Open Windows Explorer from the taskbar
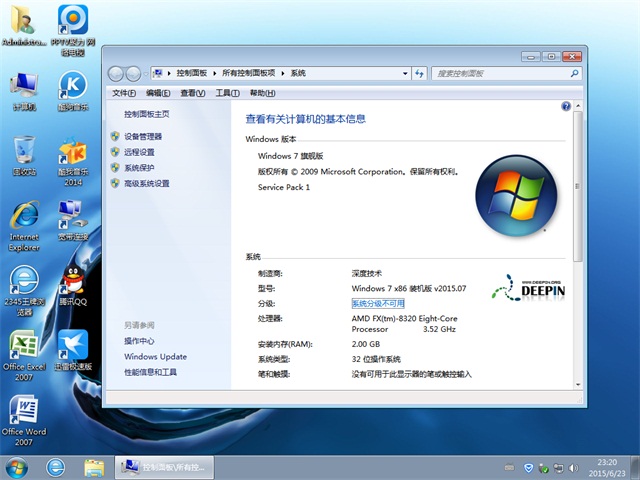Image resolution: width=640 pixels, height=480 pixels. point(94,467)
